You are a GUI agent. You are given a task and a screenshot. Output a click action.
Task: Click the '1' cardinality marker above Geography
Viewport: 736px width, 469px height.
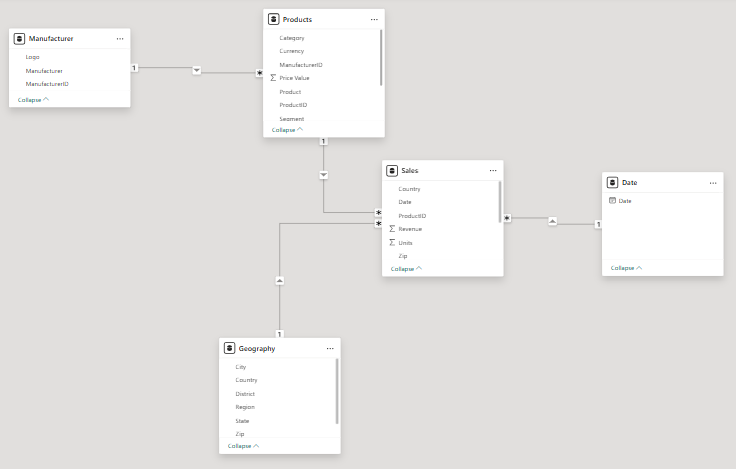(x=279, y=334)
